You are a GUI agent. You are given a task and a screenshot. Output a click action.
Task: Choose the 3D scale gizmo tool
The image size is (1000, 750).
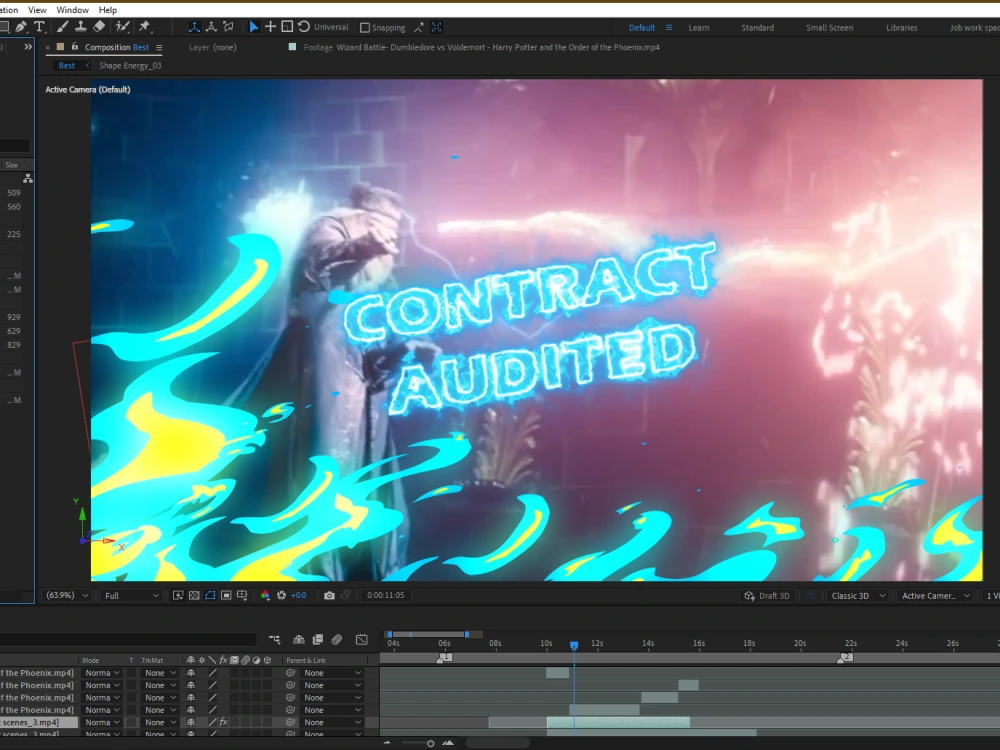287,27
